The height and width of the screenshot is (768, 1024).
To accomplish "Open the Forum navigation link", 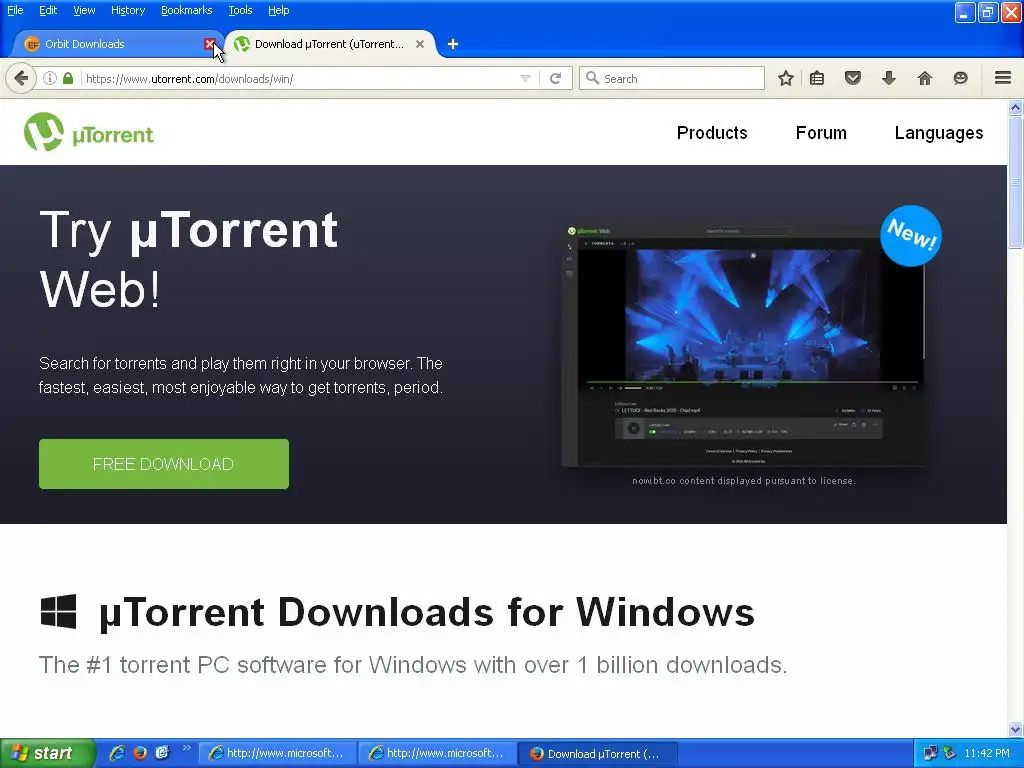I will click(x=821, y=133).
